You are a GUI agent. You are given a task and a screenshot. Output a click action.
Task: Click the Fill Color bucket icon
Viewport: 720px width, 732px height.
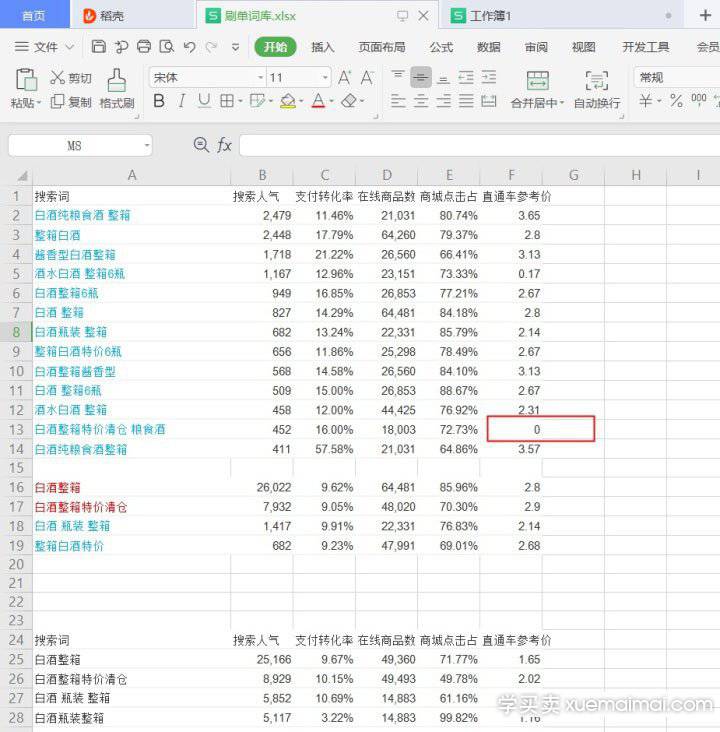click(x=288, y=101)
